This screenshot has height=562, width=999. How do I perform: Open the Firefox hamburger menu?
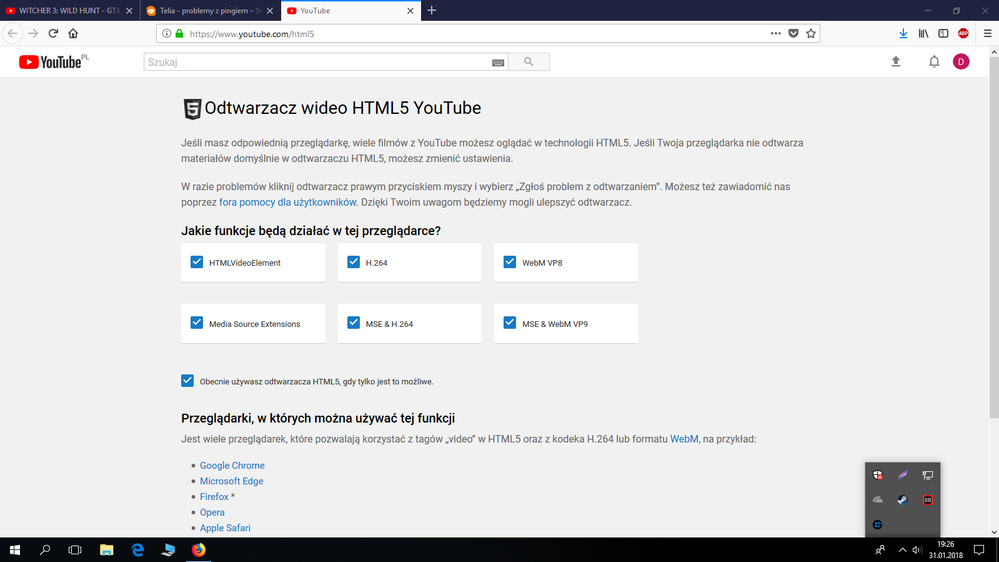click(987, 33)
